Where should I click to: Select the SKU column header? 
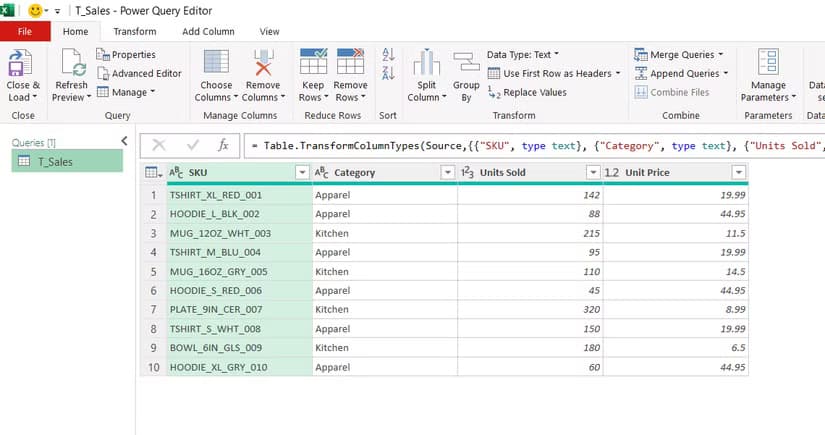(239, 173)
